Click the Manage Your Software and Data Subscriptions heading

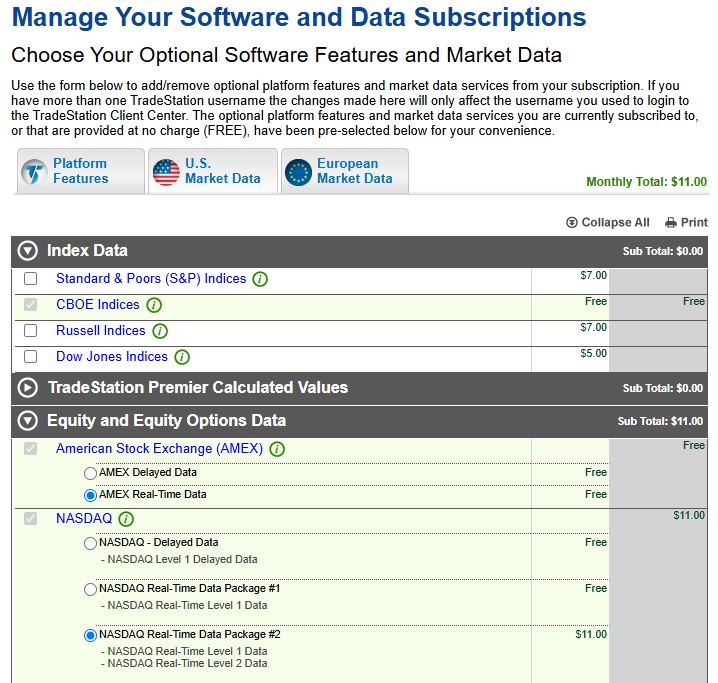point(299,17)
